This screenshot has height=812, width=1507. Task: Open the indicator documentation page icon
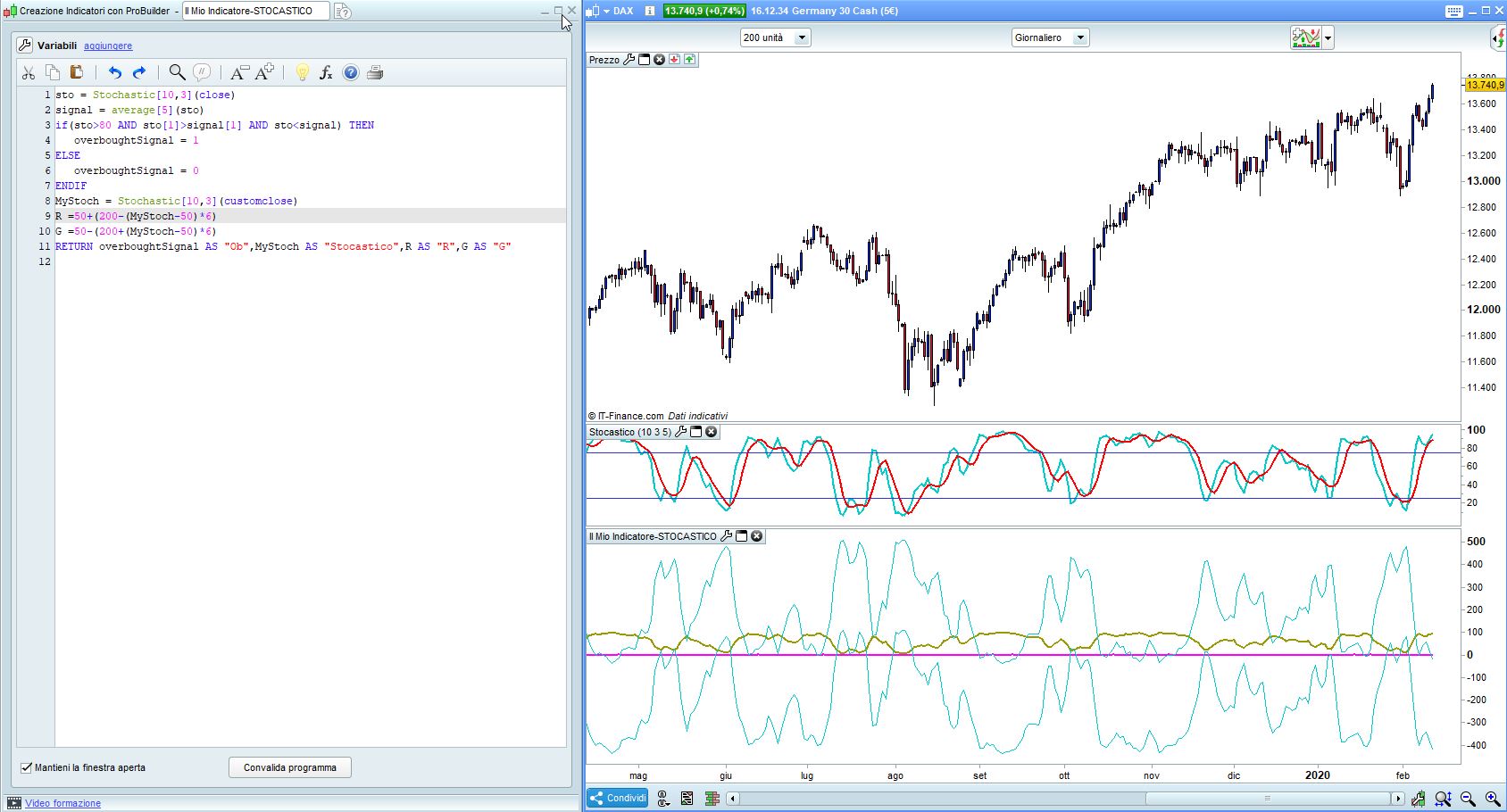pos(343,12)
